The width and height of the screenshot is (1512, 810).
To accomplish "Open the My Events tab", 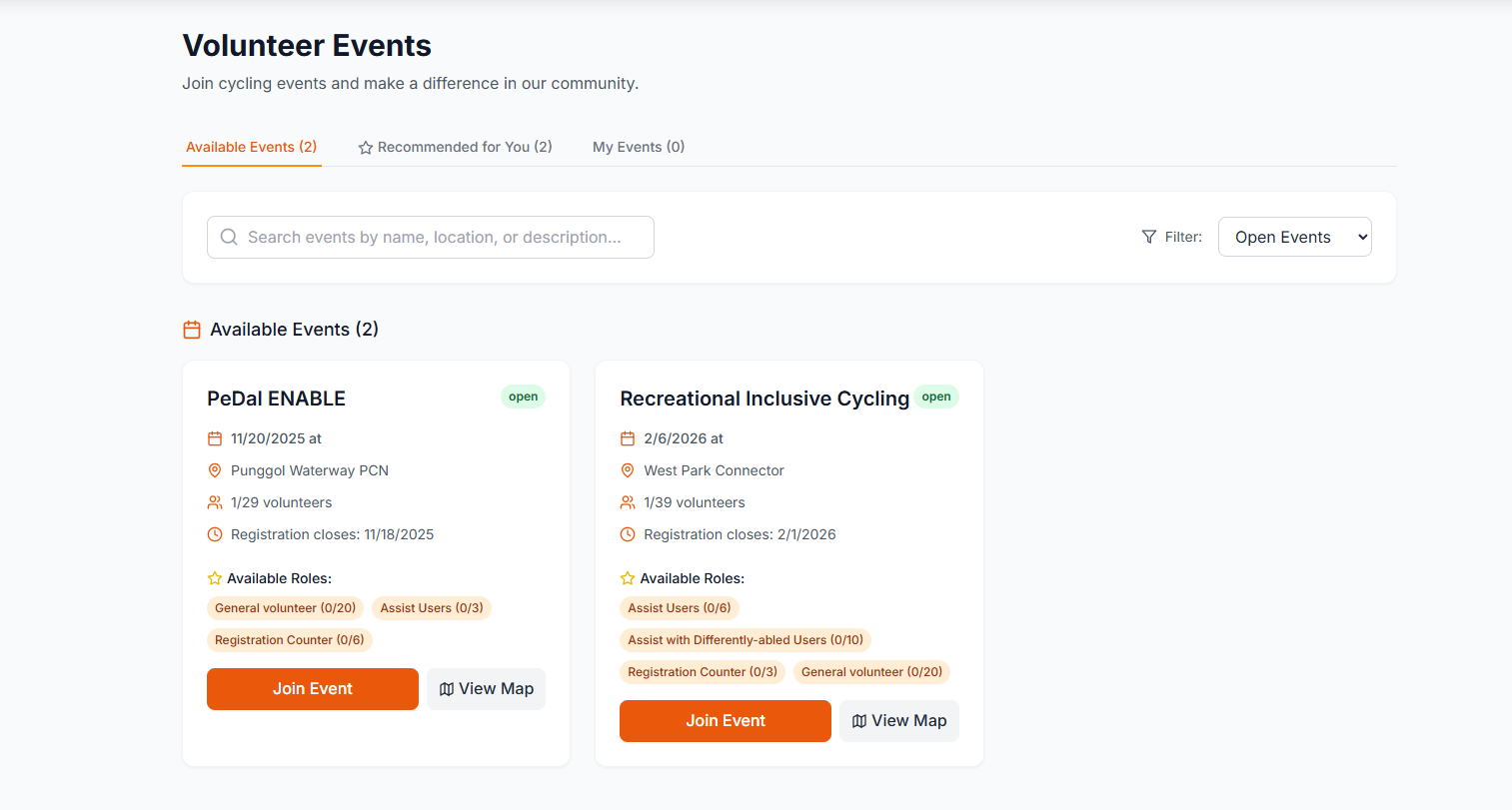I will (639, 147).
